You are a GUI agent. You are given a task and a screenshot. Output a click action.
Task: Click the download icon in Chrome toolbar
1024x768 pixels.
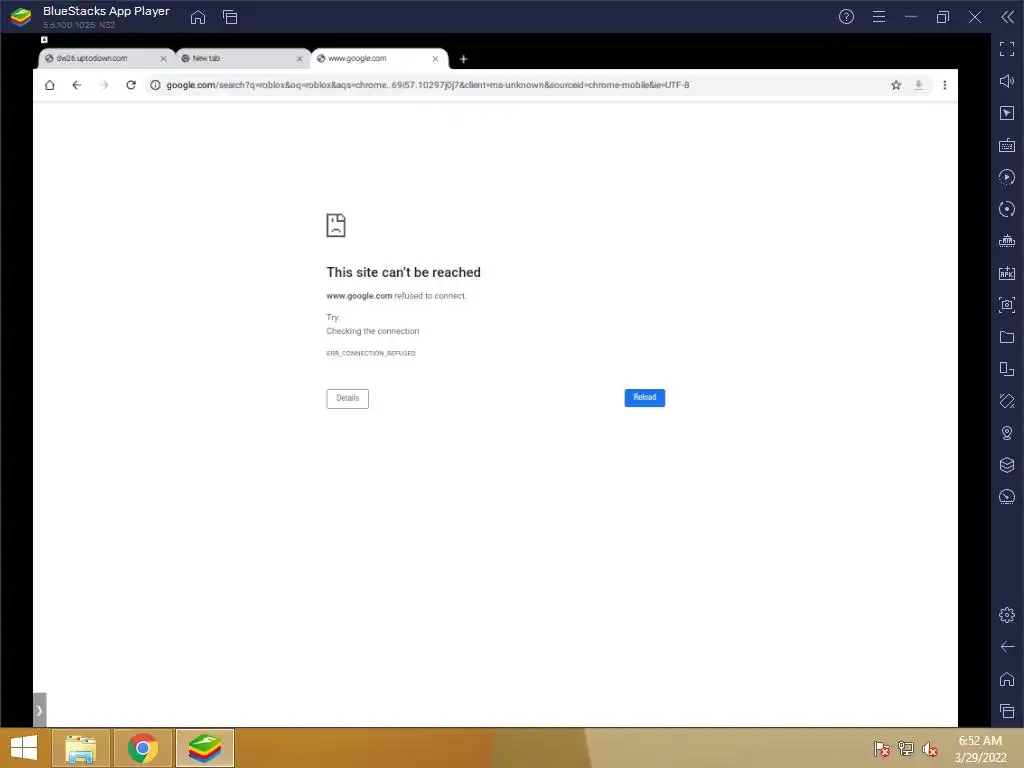(918, 85)
